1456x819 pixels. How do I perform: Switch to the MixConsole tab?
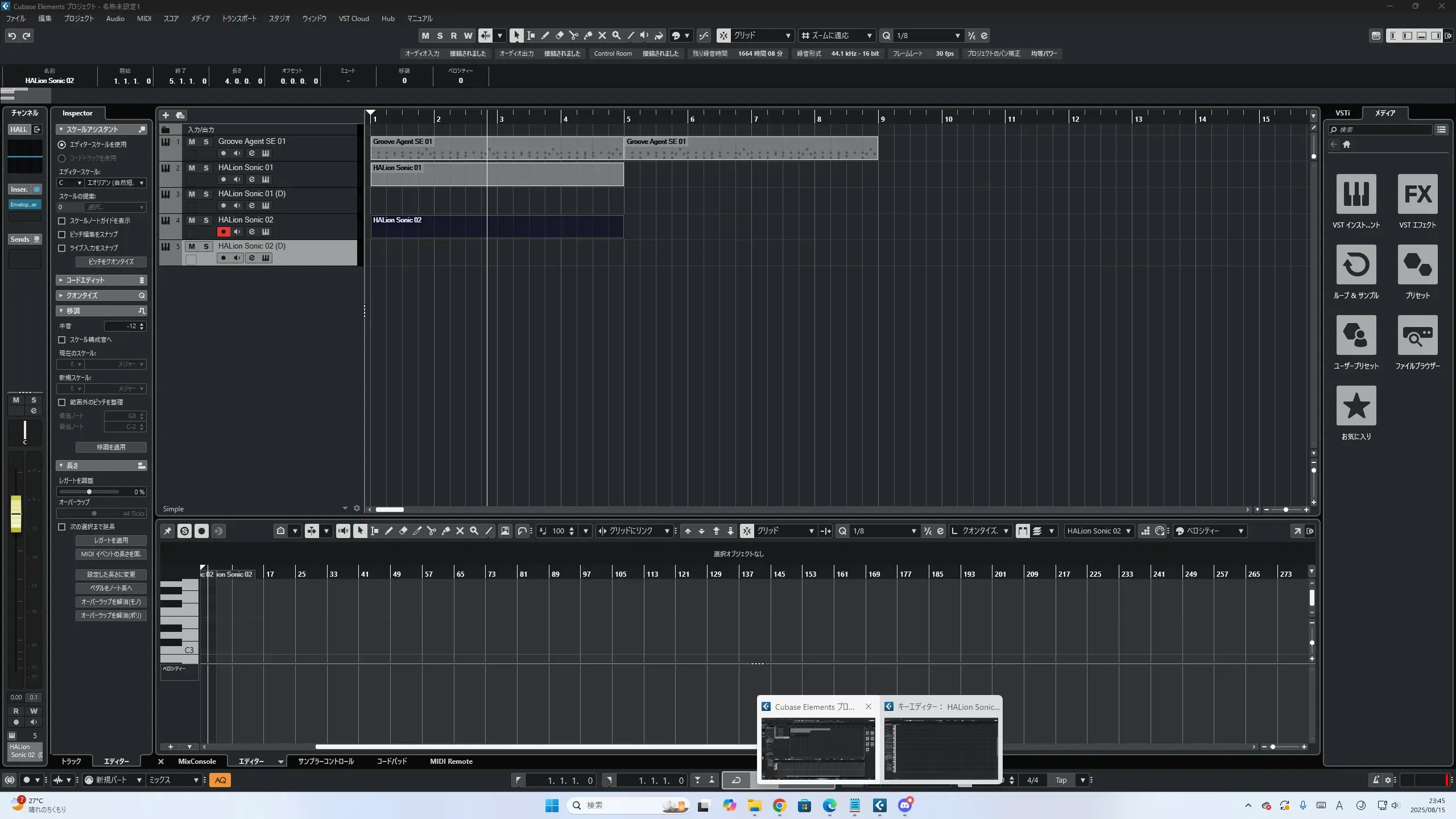pos(197,761)
